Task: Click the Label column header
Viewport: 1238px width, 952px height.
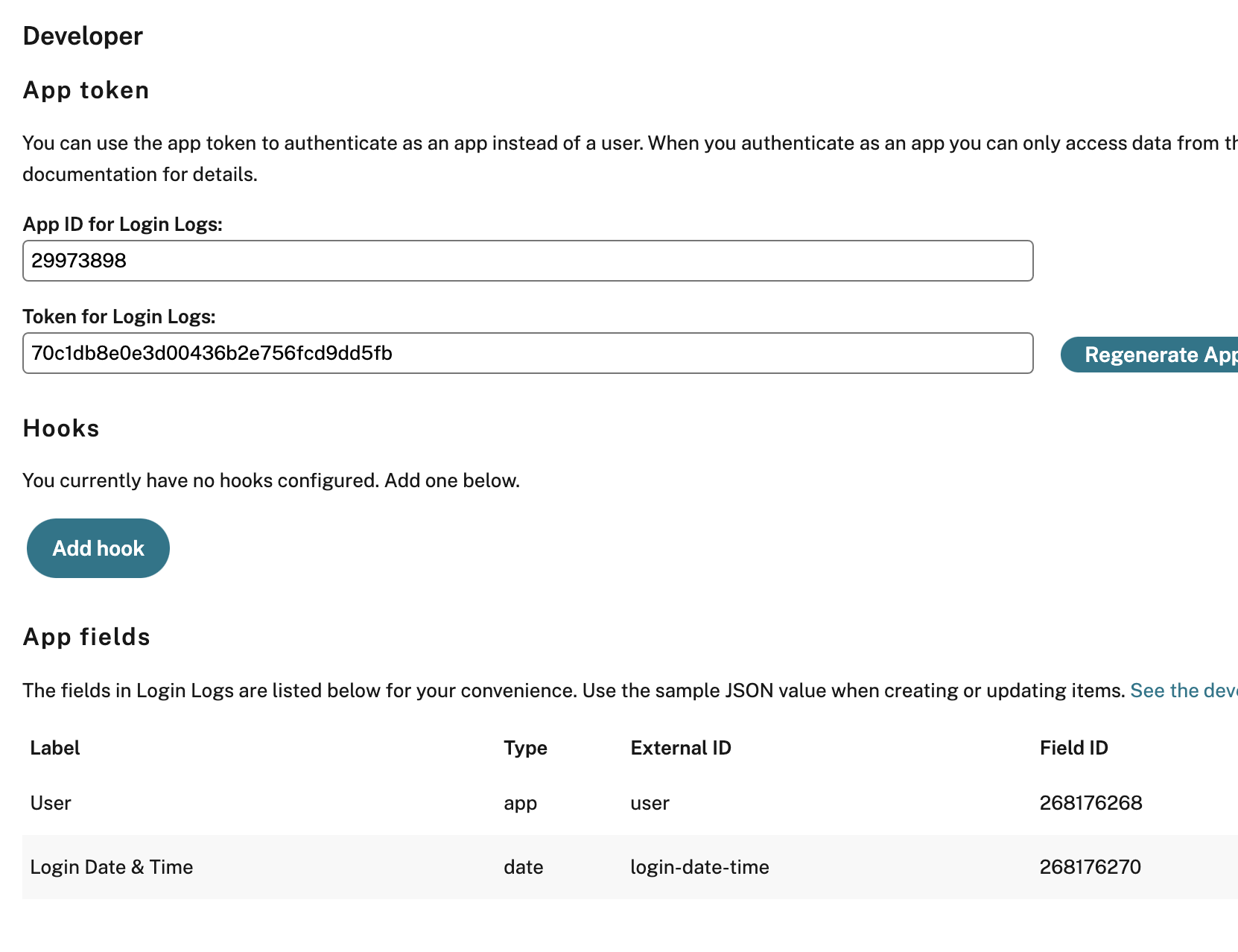Action: point(55,748)
